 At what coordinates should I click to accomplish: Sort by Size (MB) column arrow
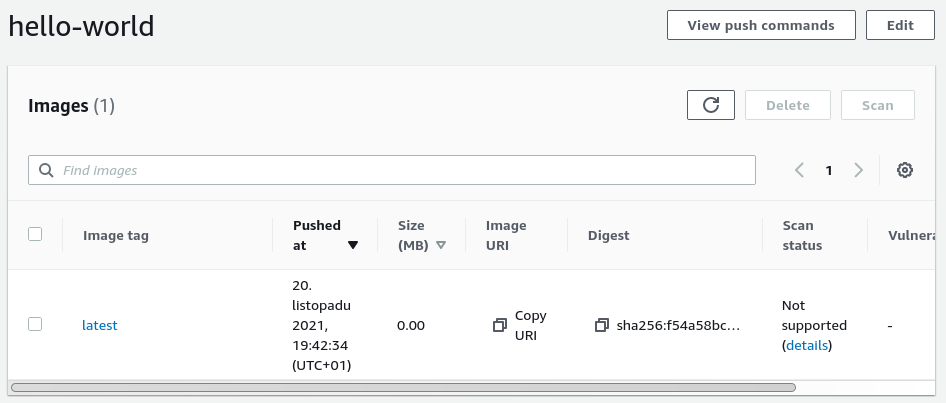point(441,245)
